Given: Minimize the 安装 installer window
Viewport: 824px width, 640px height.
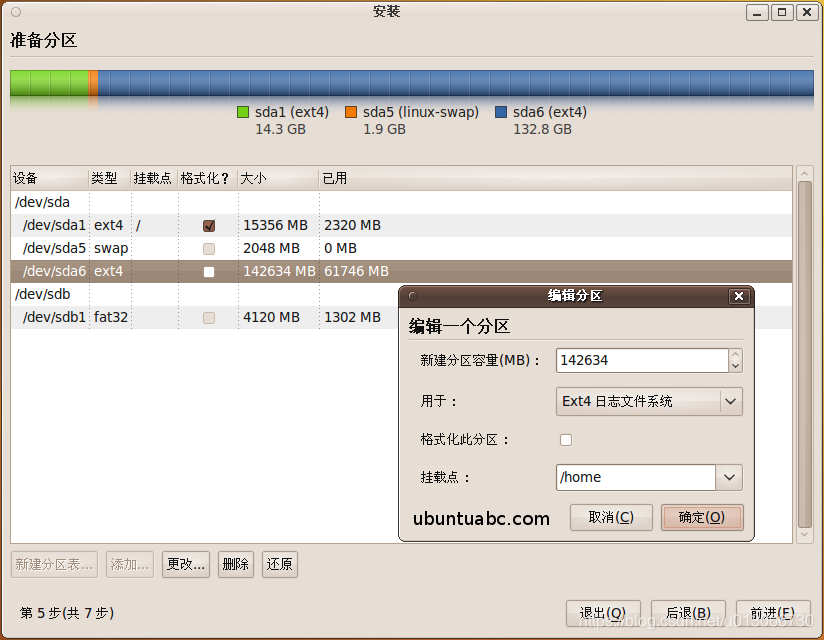Looking at the screenshot, I should click(x=757, y=12).
